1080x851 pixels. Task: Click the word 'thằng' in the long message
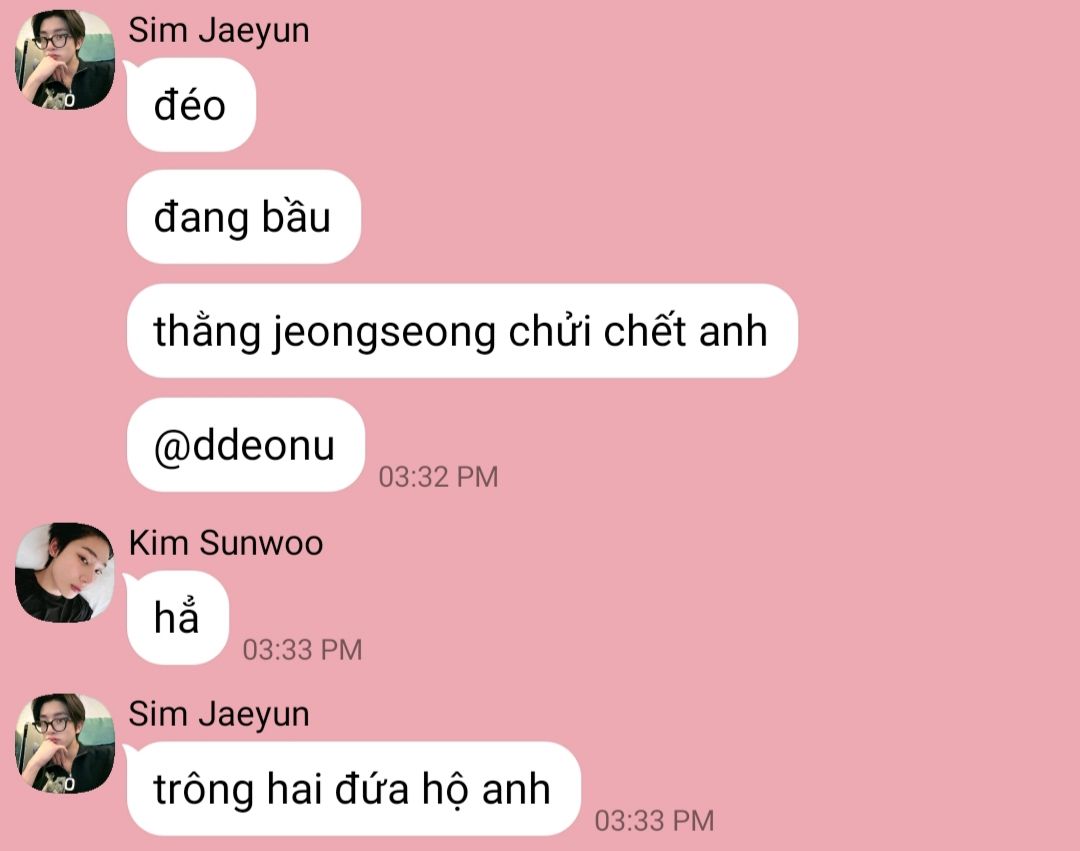(207, 330)
